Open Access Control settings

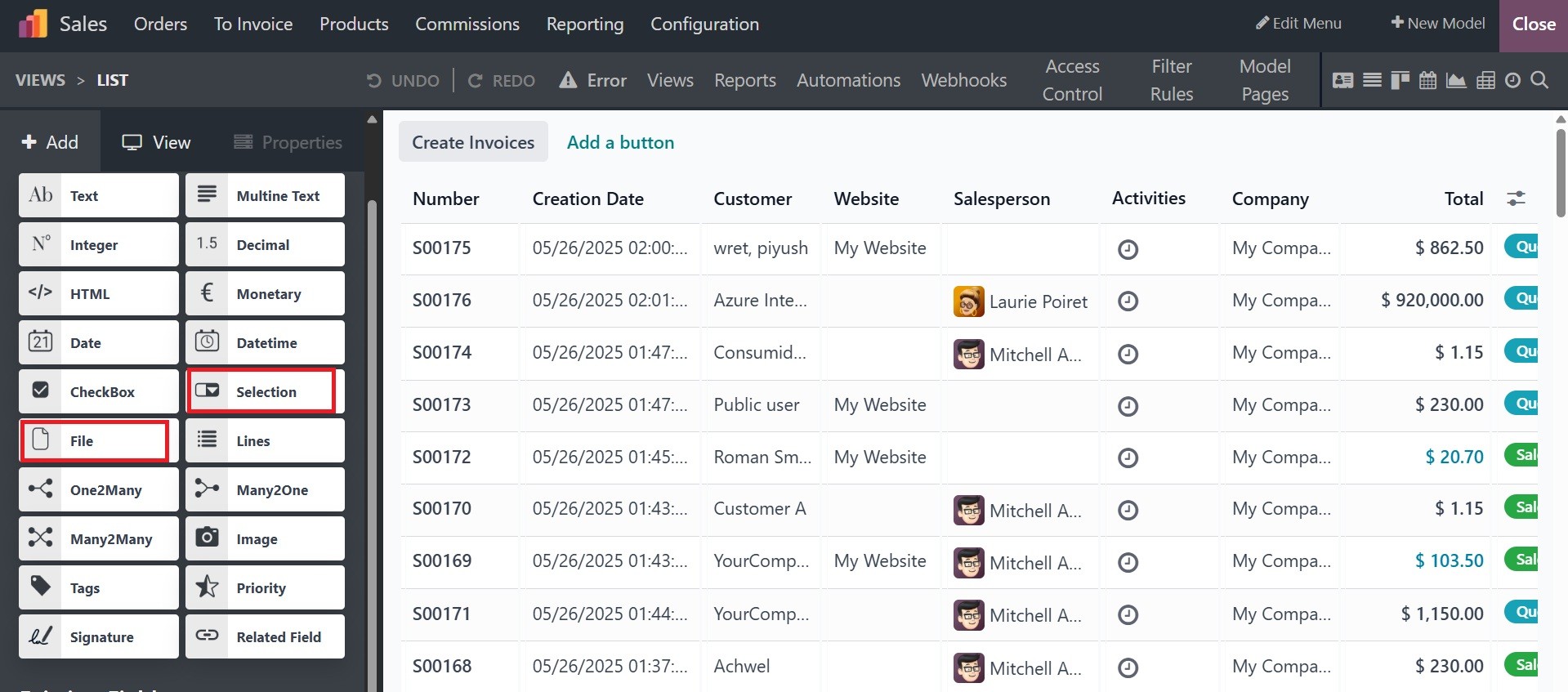tap(1072, 80)
